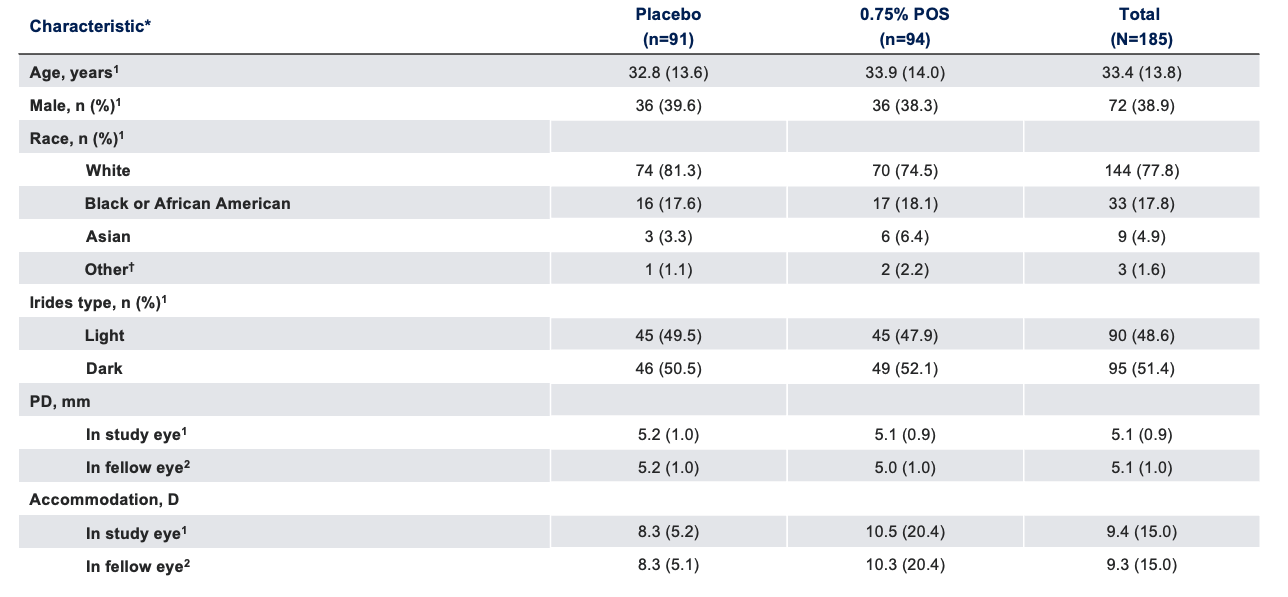This screenshot has width=1288, height=597.
Task: Select the Placebo (n=91) column header
Action: [x=668, y=27]
